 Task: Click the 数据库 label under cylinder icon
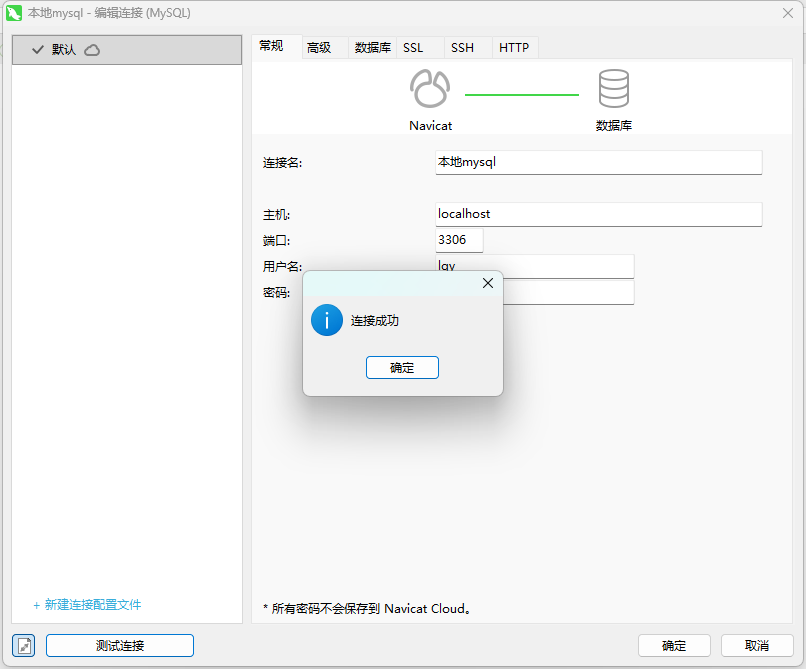pyautogui.click(x=614, y=126)
